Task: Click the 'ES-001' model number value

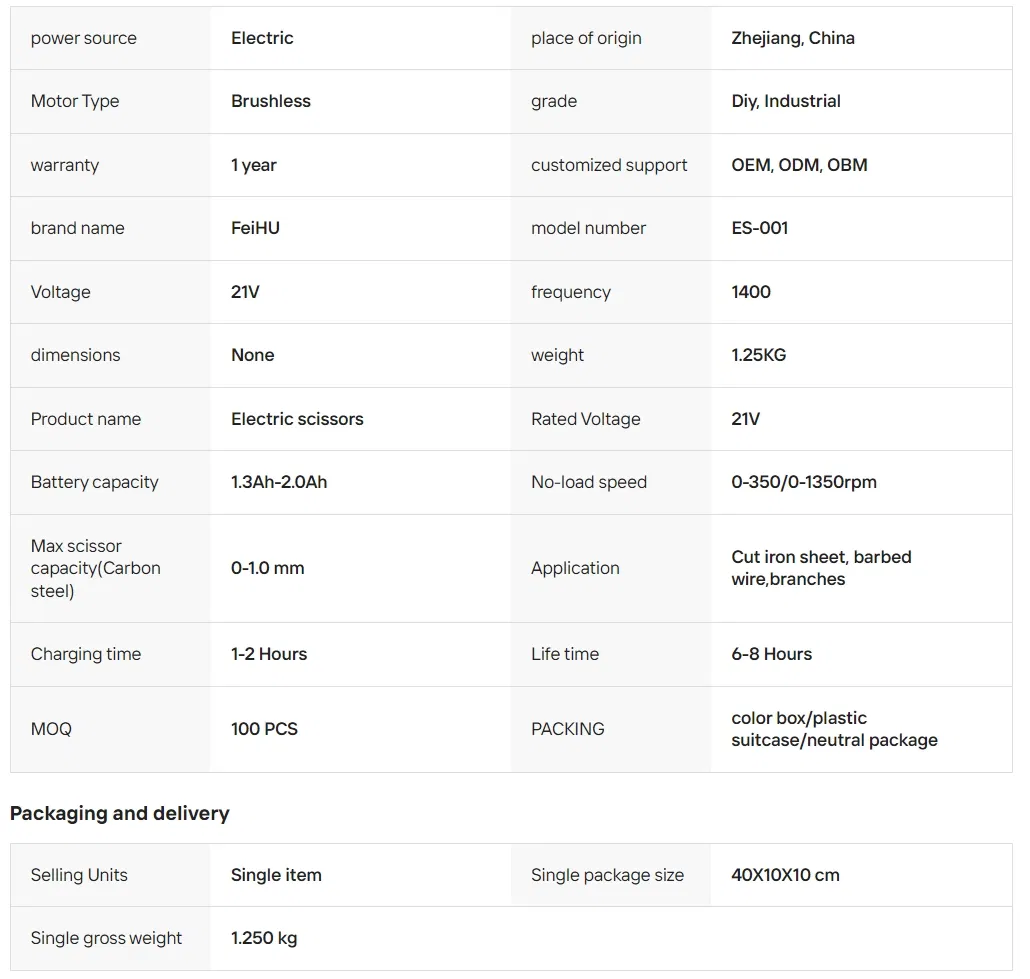Action: (x=760, y=228)
